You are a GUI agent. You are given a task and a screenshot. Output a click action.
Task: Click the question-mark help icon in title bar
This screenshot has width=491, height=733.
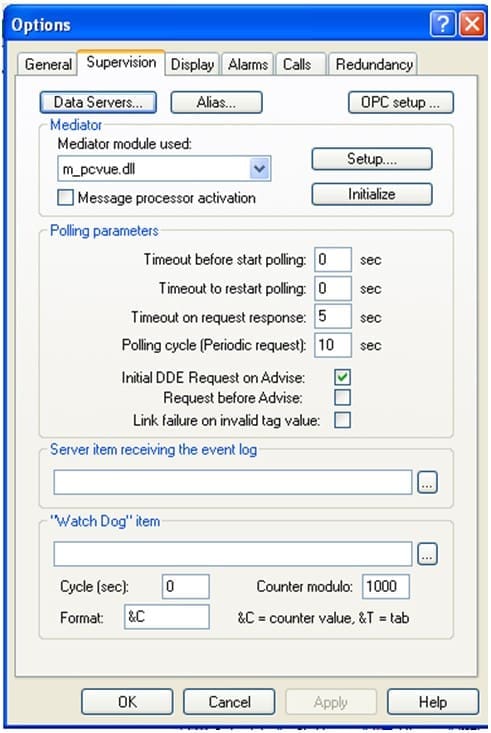click(442, 23)
